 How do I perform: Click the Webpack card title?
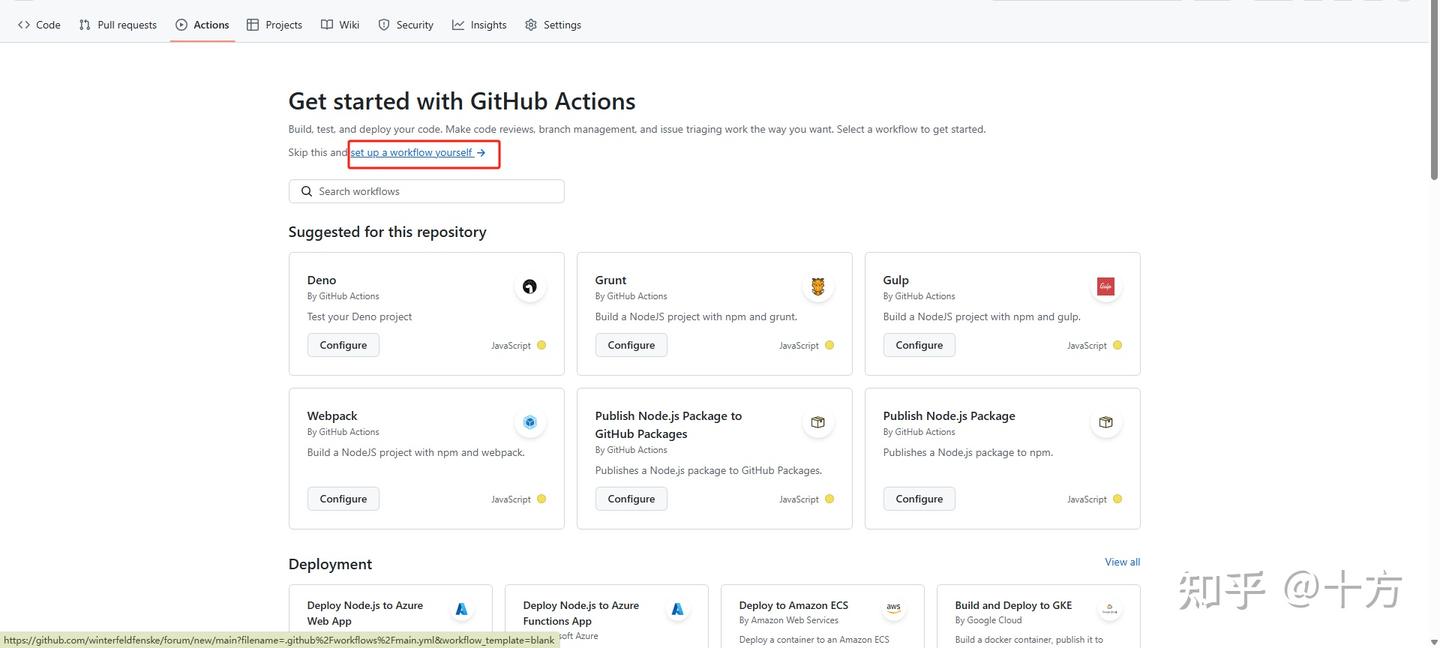332,416
